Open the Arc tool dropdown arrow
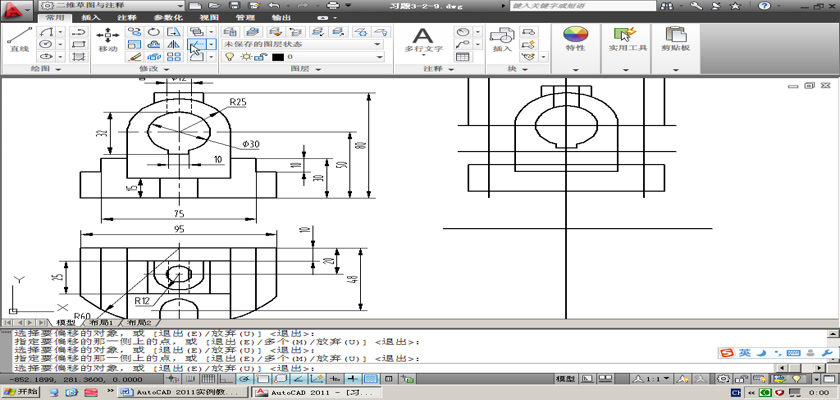 60,32
